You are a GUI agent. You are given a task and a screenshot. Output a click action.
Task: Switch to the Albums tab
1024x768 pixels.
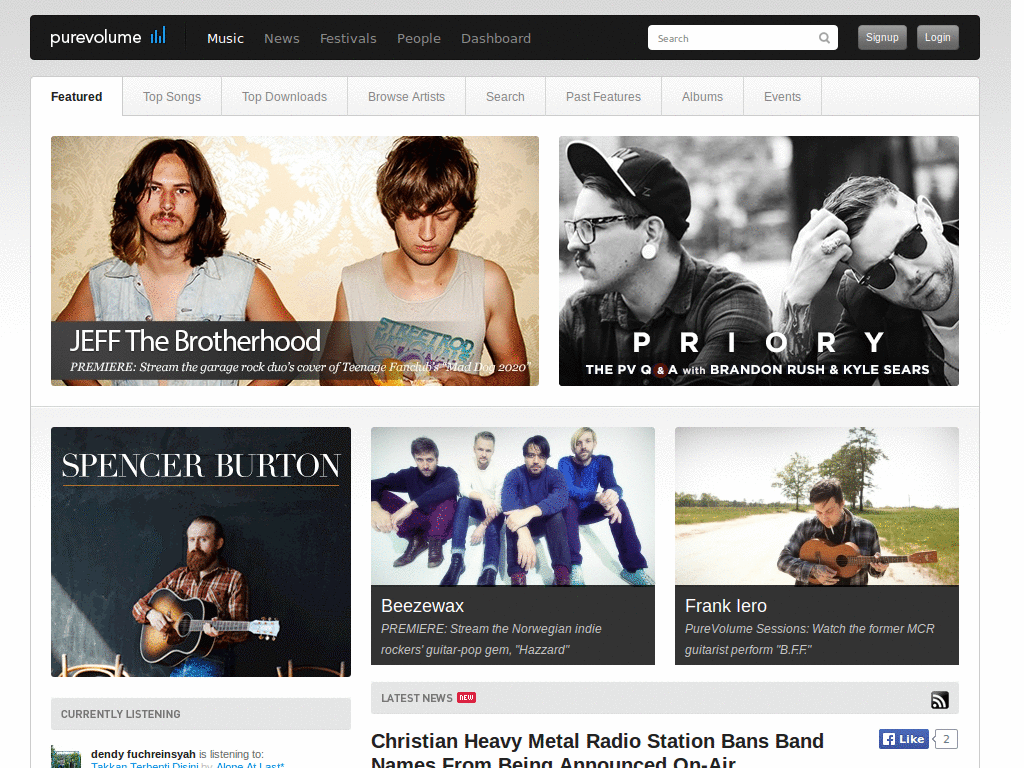point(702,97)
